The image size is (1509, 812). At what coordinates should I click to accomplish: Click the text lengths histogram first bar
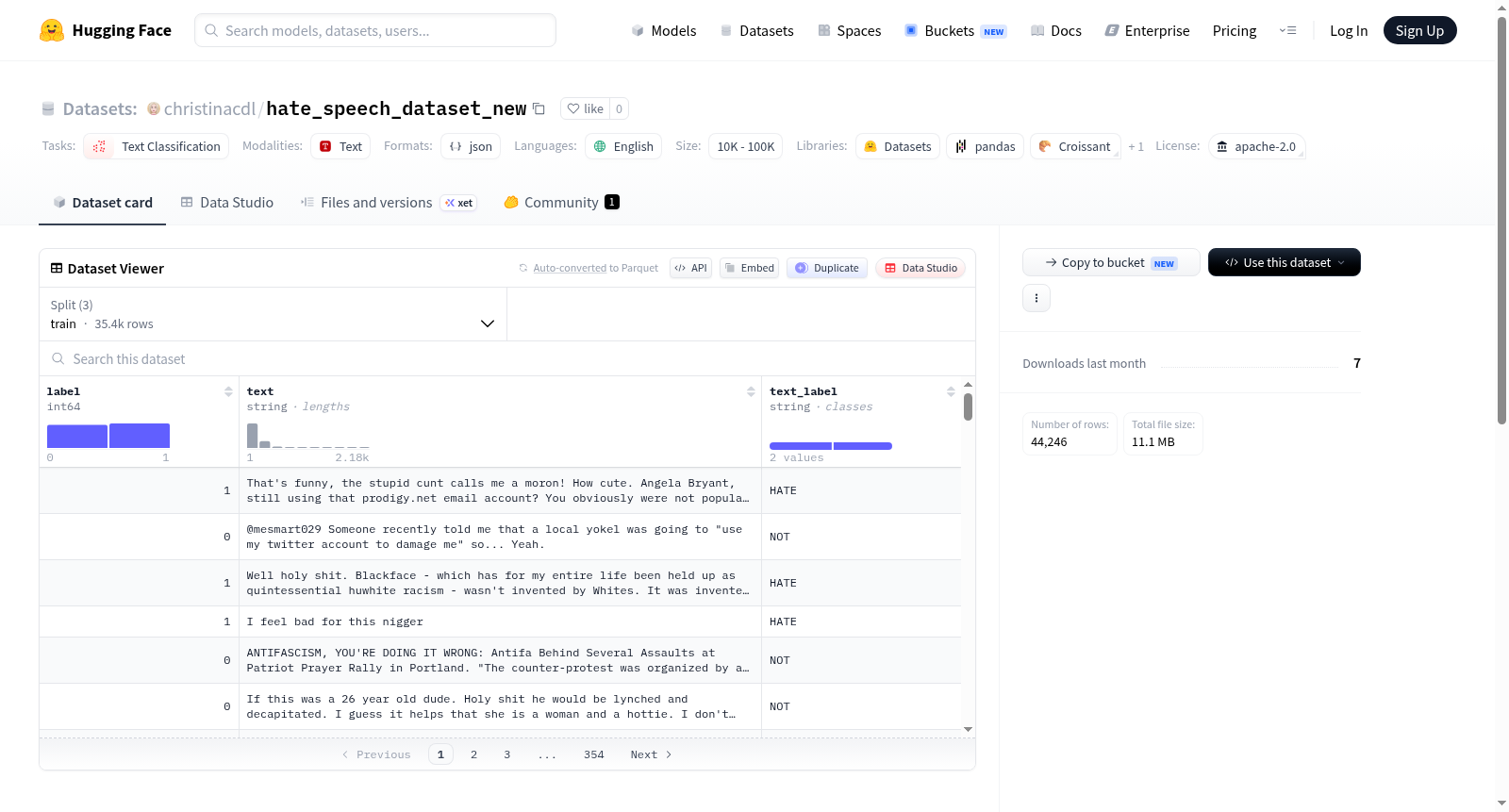252,436
